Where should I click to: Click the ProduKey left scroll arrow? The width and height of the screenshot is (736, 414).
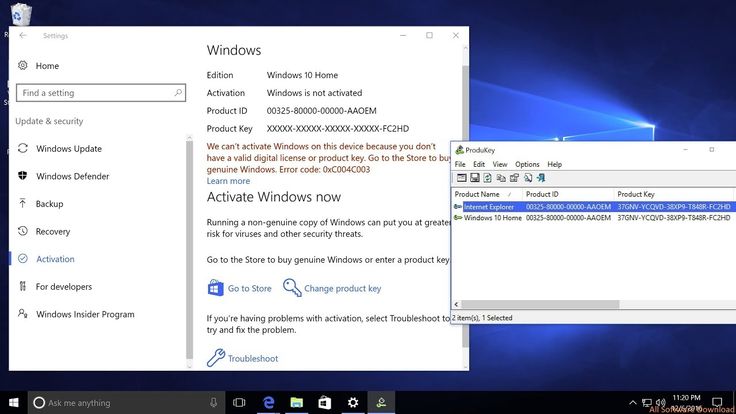pyautogui.click(x=456, y=304)
